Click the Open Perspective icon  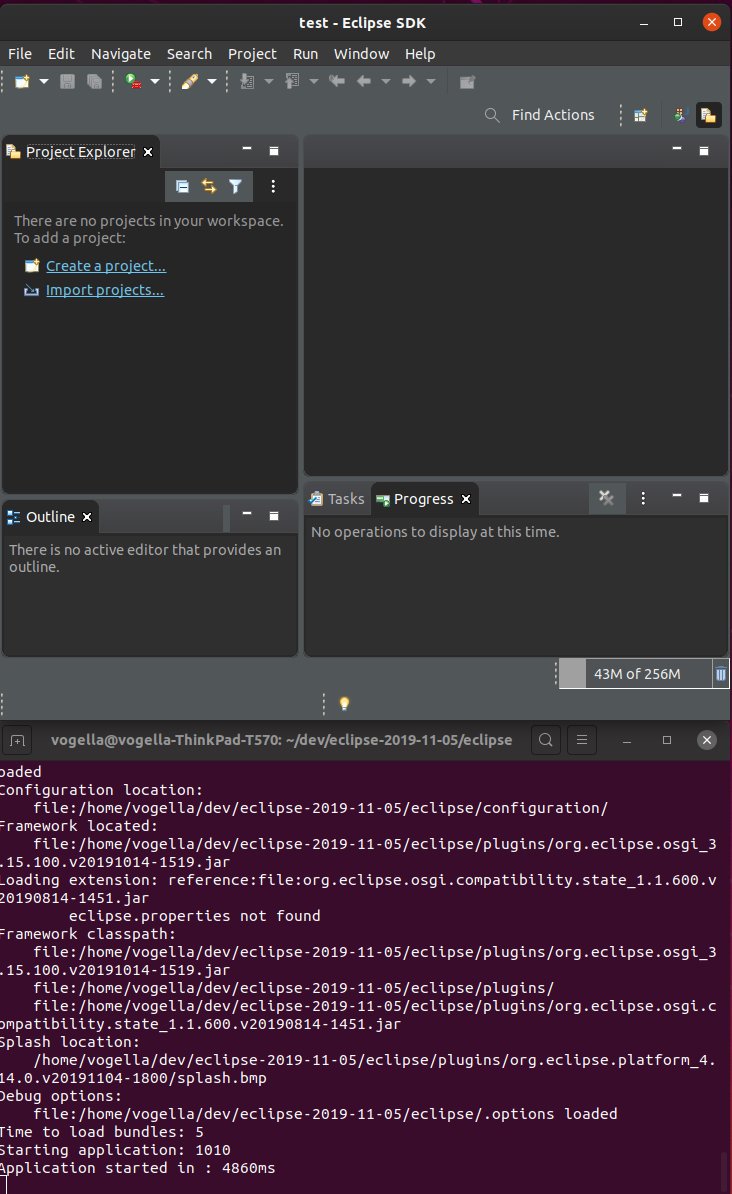(x=641, y=115)
